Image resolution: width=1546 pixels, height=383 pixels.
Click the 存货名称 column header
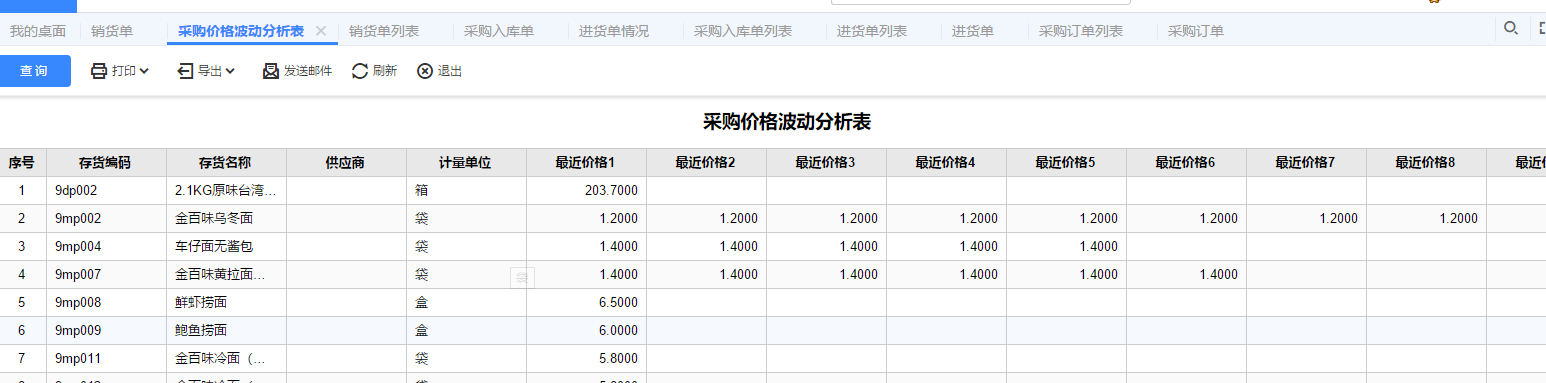point(226,162)
